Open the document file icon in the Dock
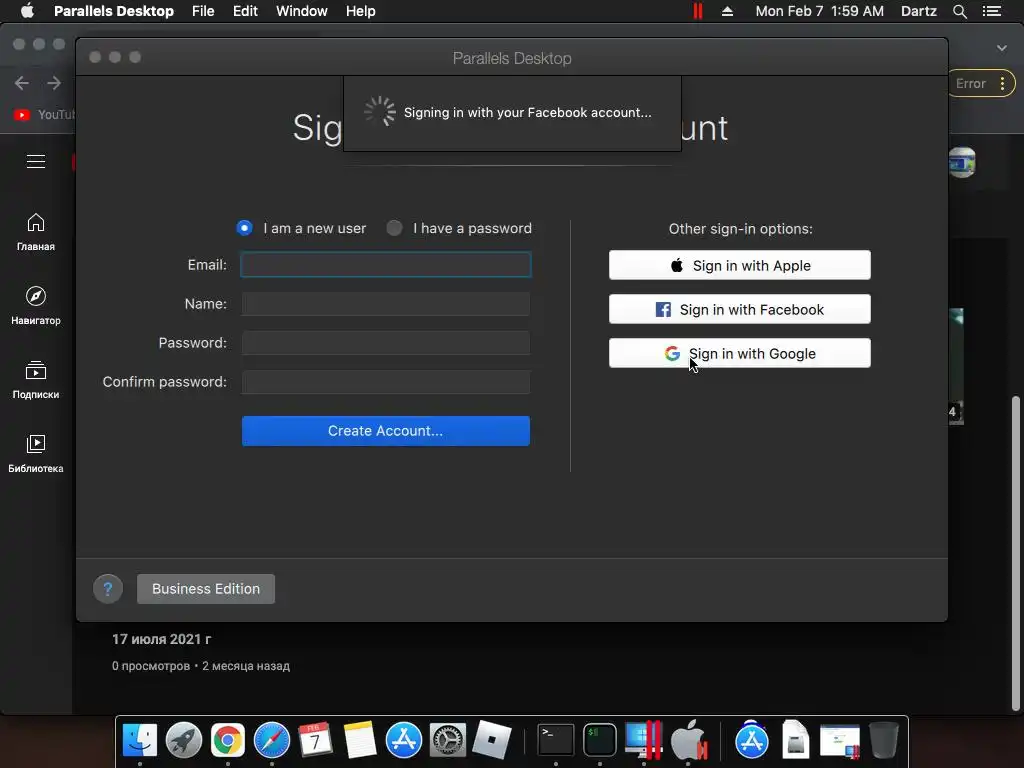The width and height of the screenshot is (1024, 768). [795, 740]
